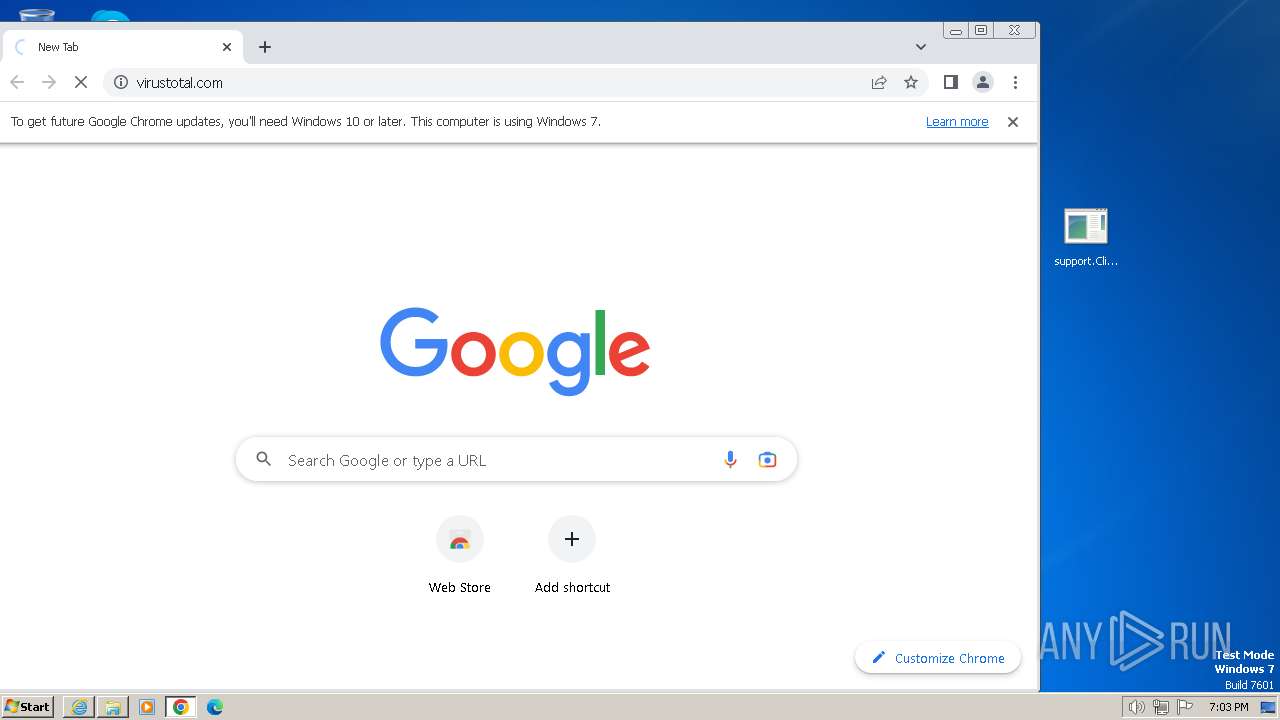
Task: Dismiss the Chrome update info bar
Action: (1013, 122)
